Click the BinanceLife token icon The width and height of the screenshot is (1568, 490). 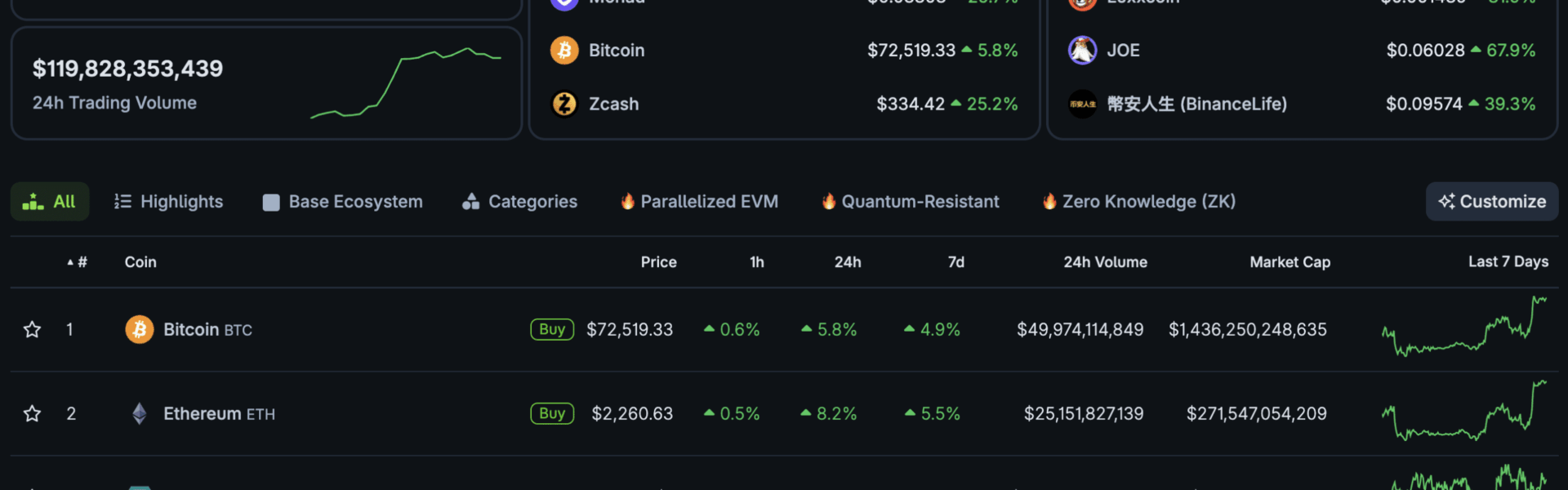pos(1082,104)
